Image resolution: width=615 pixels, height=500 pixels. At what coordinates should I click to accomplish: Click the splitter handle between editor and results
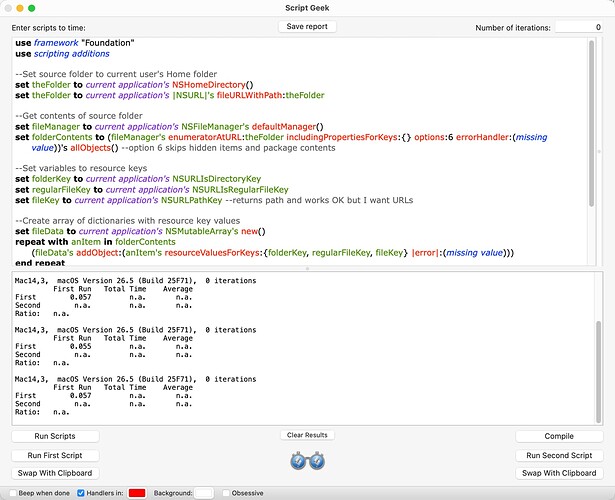coord(307,269)
